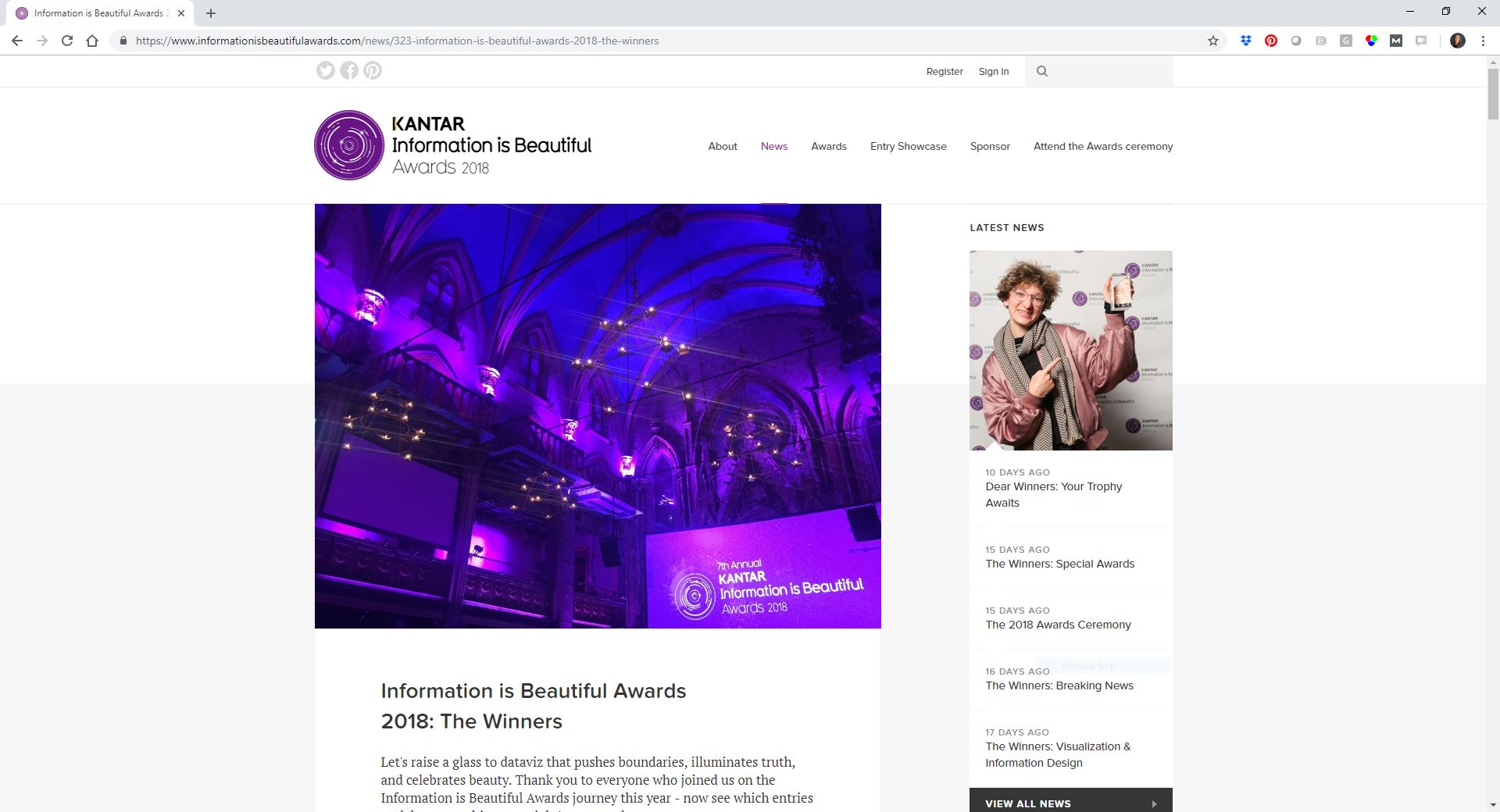The height and width of the screenshot is (812, 1500).
Task: Open the Grammarly extension
Action: [1346, 41]
